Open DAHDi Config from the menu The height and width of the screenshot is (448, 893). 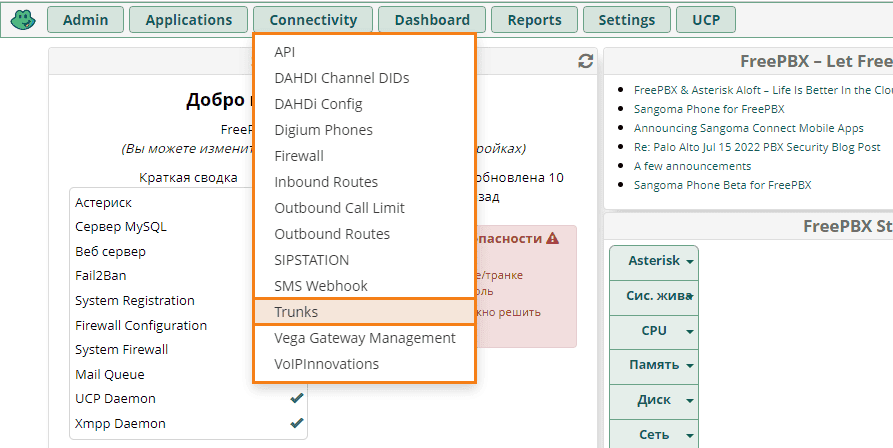coord(364,104)
